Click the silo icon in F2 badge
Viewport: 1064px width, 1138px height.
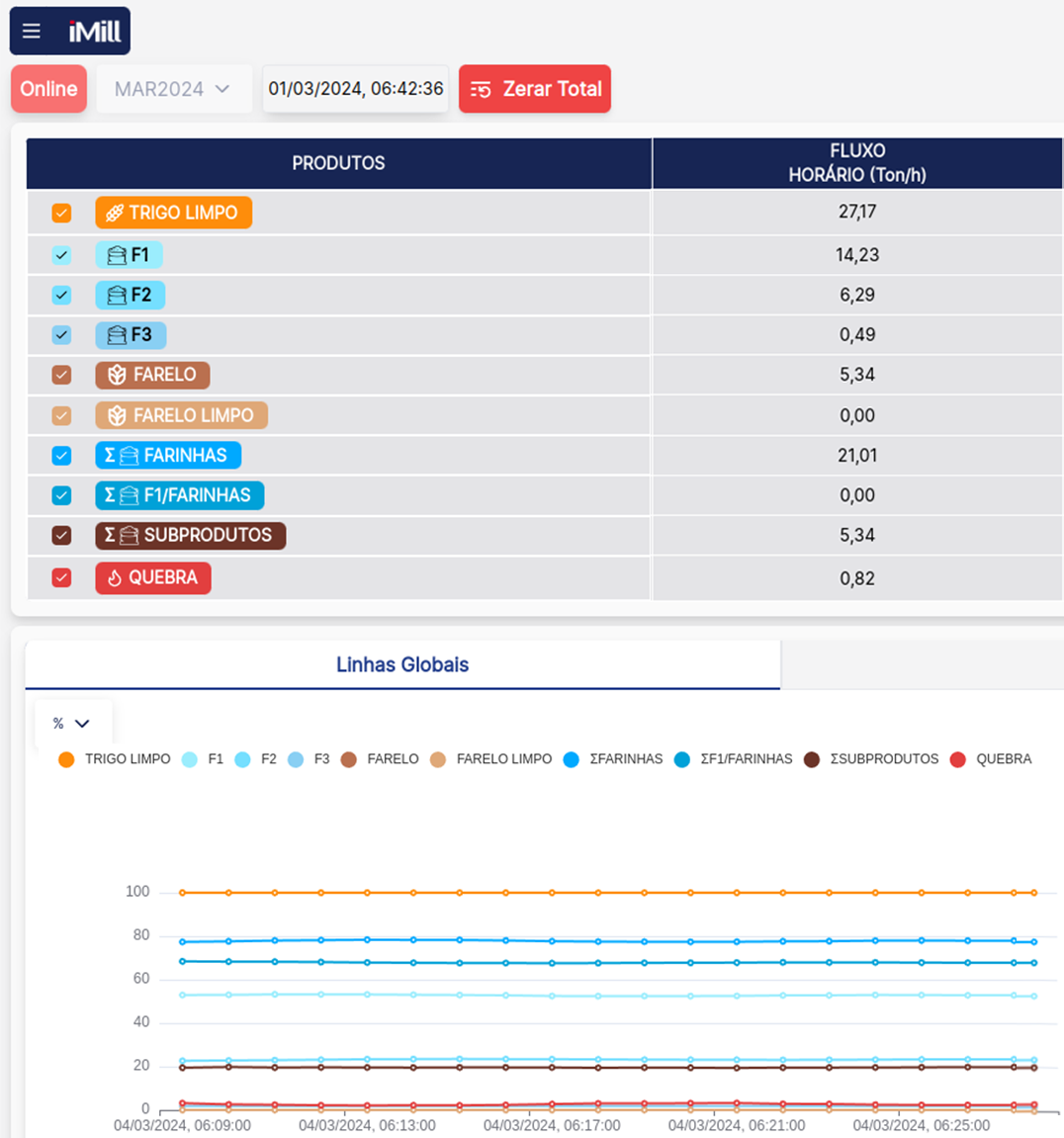coord(116,296)
